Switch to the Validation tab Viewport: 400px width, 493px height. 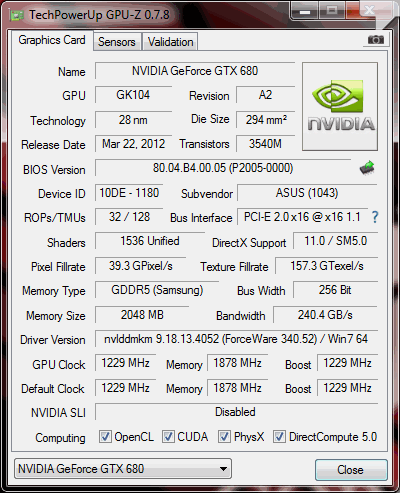[170, 42]
